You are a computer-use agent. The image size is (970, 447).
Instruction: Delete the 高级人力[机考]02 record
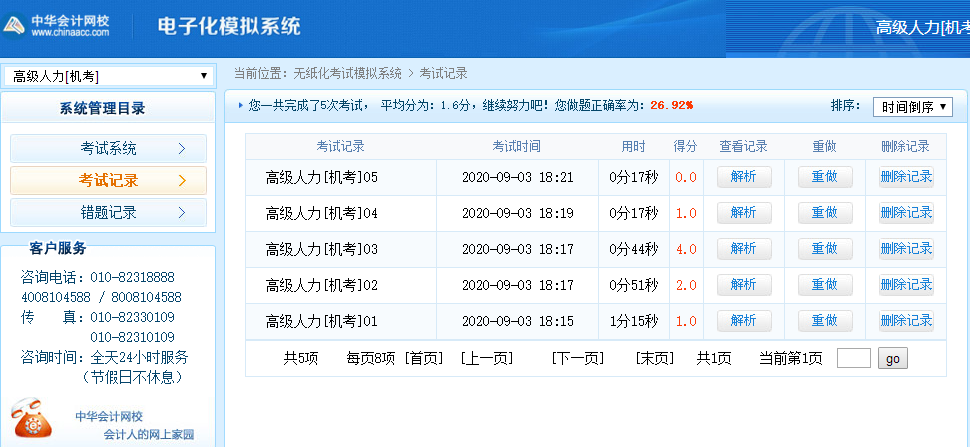point(906,284)
